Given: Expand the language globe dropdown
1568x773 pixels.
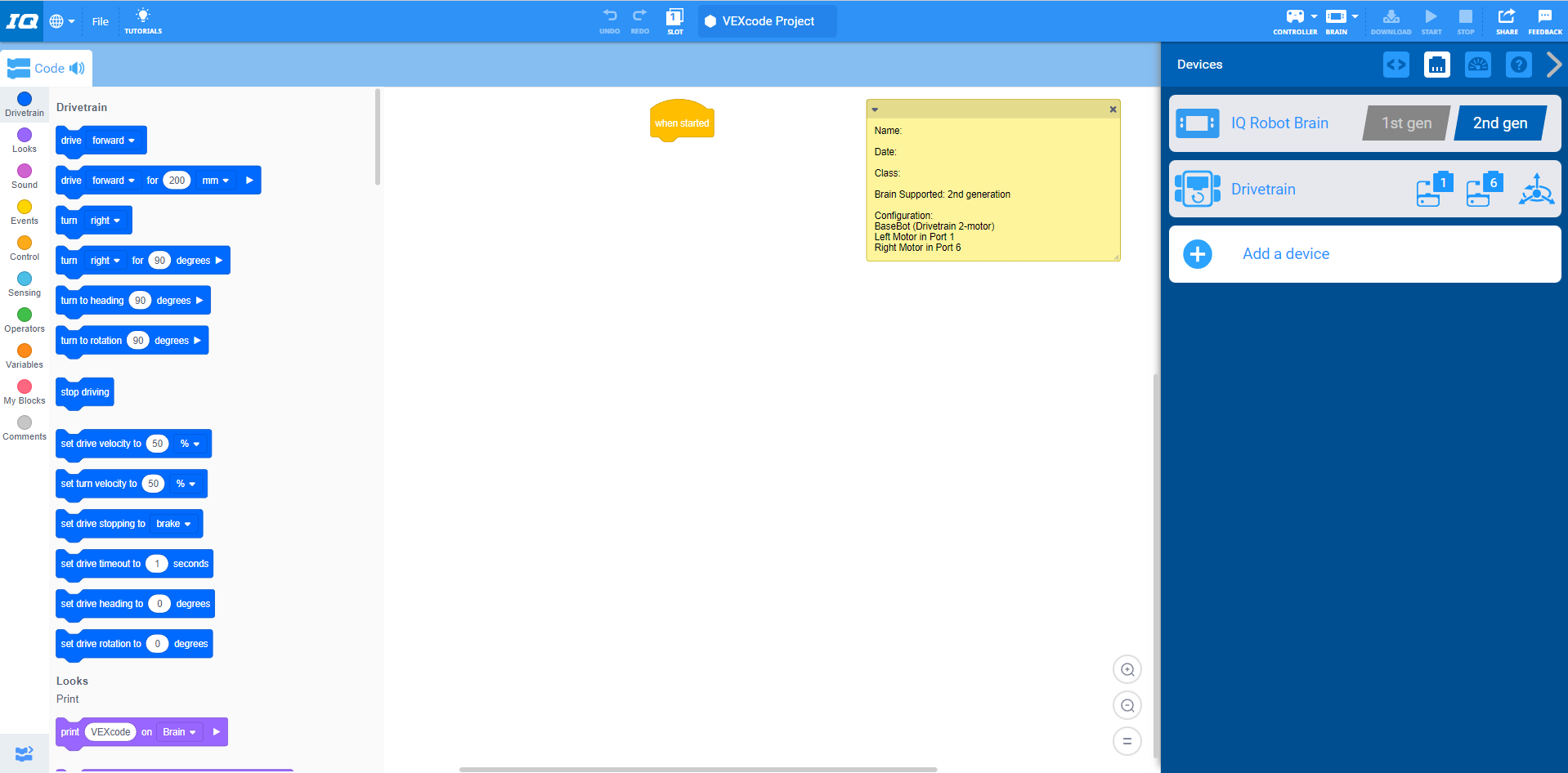Looking at the screenshot, I should [61, 21].
